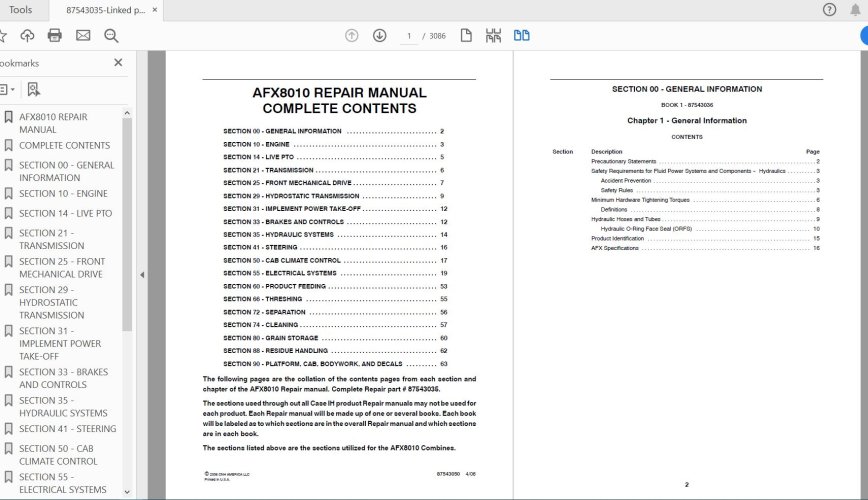Click SECTION 21 - TRANSMISSION contents line
This screenshot has width=868, height=500.
[333, 170]
